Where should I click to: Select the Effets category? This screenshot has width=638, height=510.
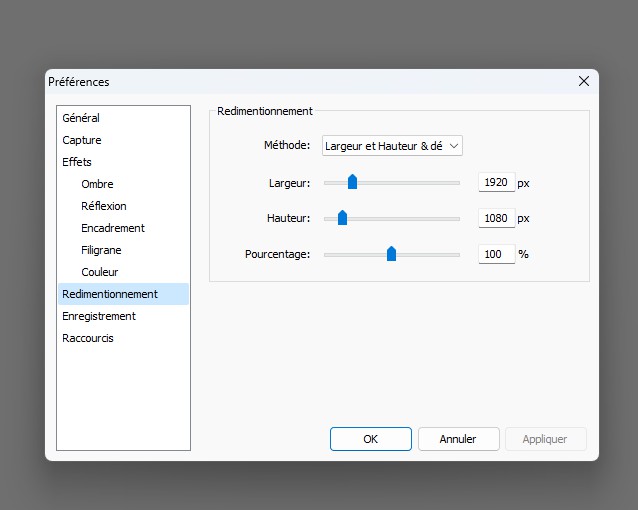77,162
